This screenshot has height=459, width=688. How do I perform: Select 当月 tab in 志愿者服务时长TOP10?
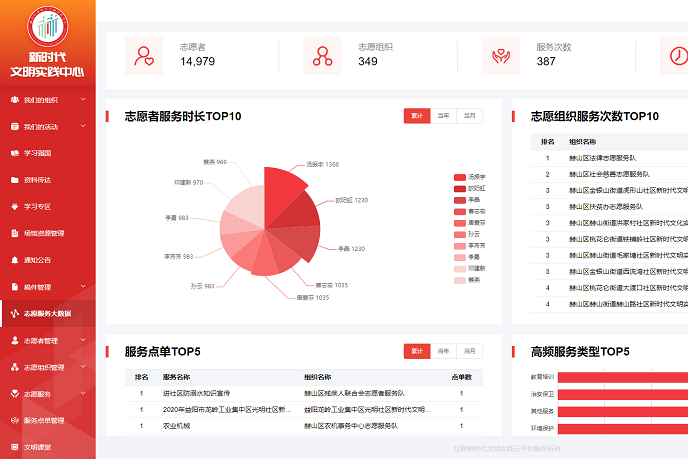(x=469, y=116)
